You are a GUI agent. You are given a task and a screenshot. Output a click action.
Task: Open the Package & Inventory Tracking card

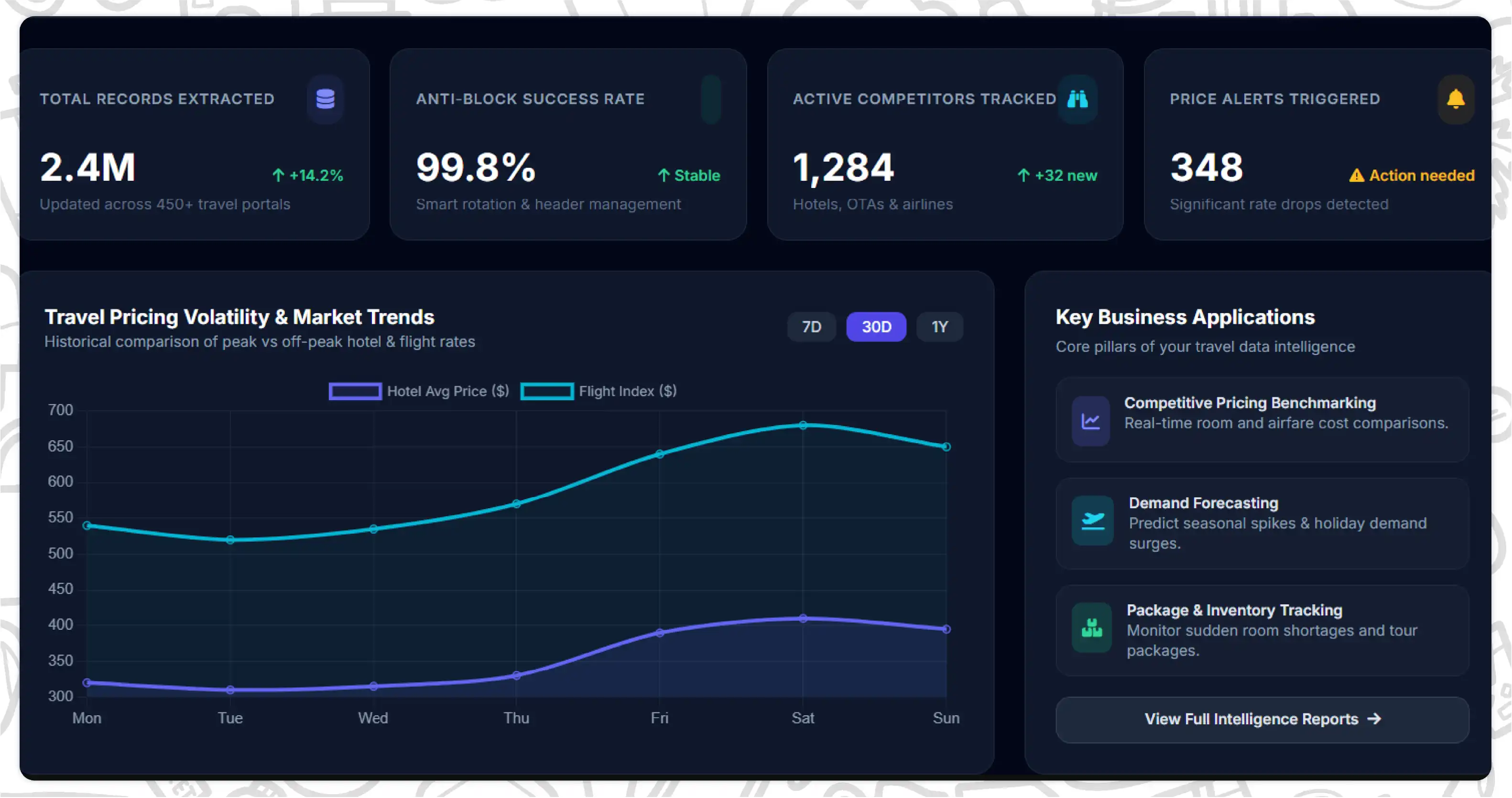click(x=1262, y=631)
